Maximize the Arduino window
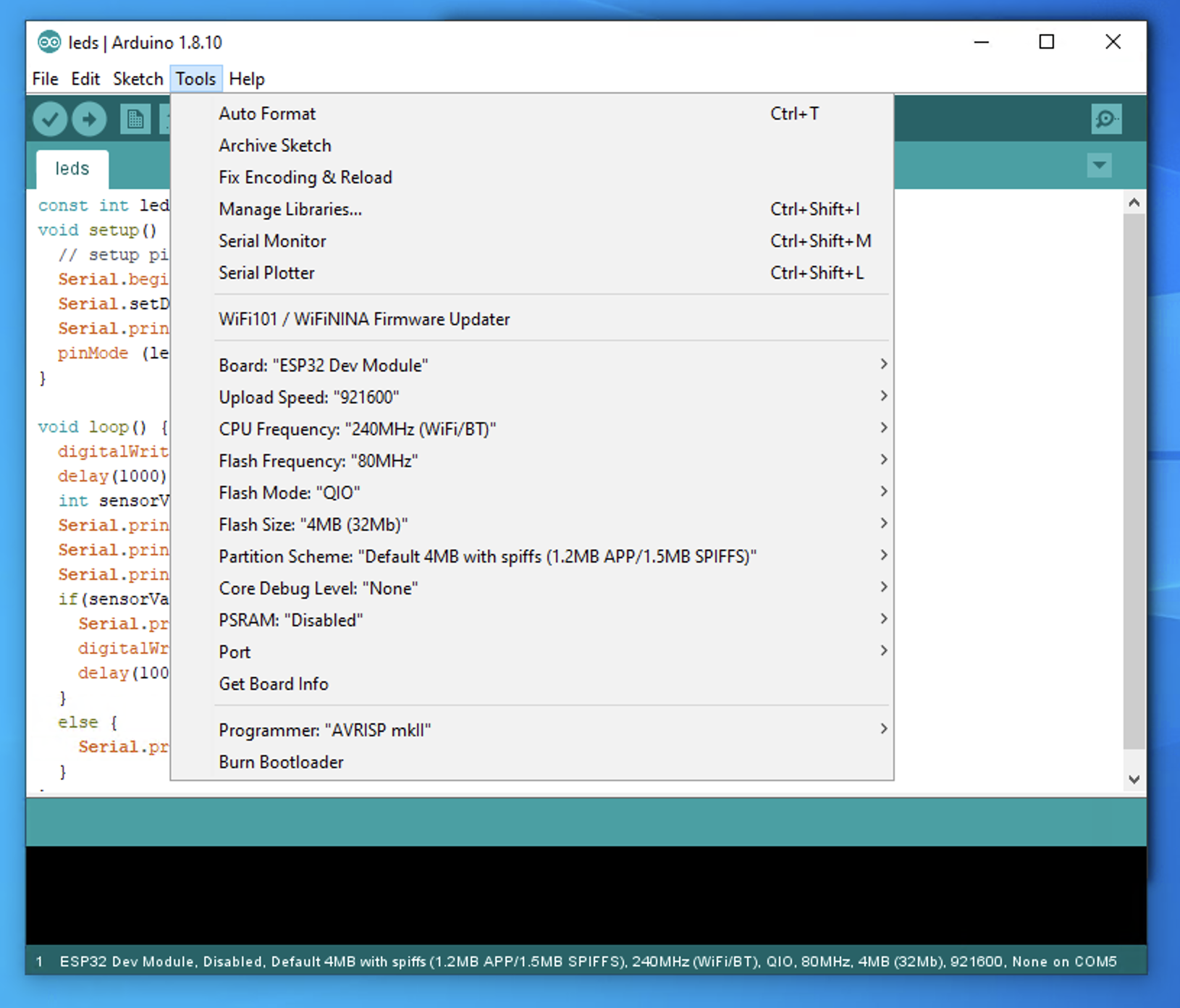Viewport: 1180px width, 1008px height. point(1047,42)
